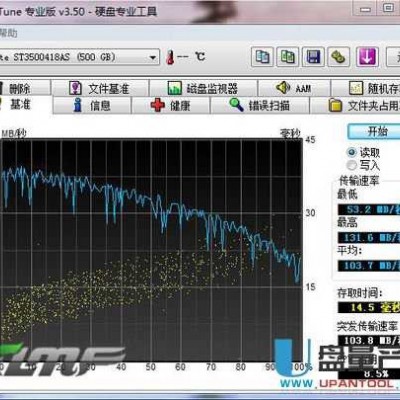Click the maximum rate value 131.6
Image resolution: width=400 pixels, height=400 pixels.
[369, 238]
